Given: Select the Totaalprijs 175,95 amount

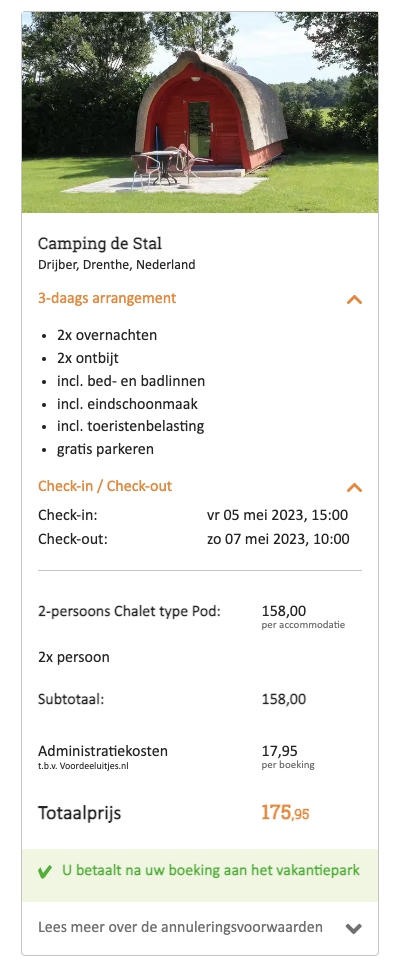Looking at the screenshot, I should (x=285, y=813).
